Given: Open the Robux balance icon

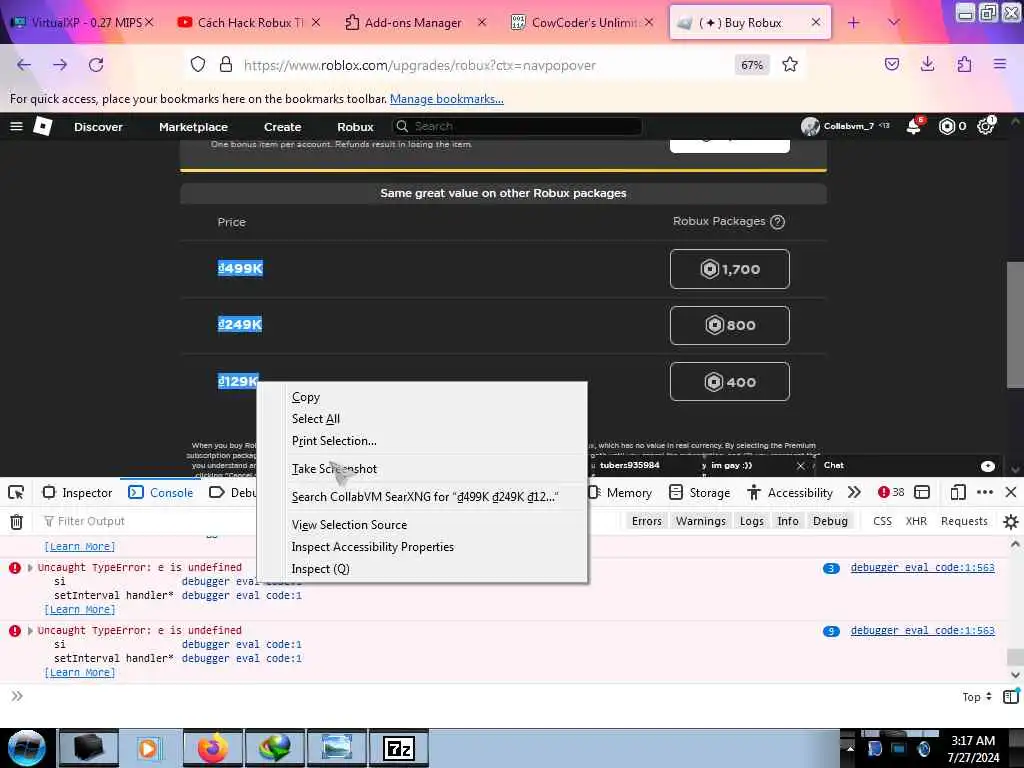Looking at the screenshot, I should click(947, 126).
